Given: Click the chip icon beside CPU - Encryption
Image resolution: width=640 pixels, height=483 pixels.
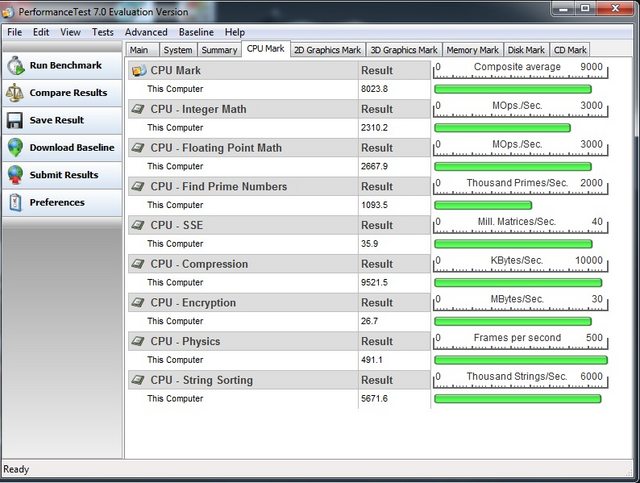Looking at the screenshot, I should (x=138, y=303).
